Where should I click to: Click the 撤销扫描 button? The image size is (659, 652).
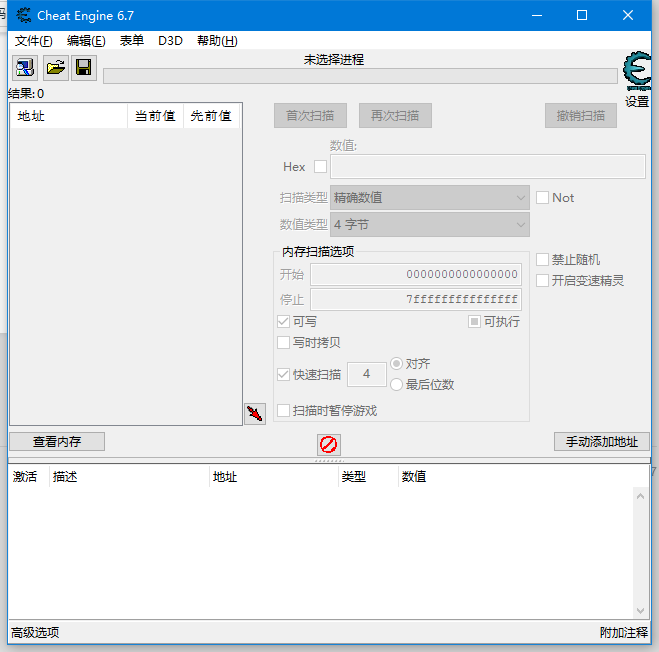point(581,116)
